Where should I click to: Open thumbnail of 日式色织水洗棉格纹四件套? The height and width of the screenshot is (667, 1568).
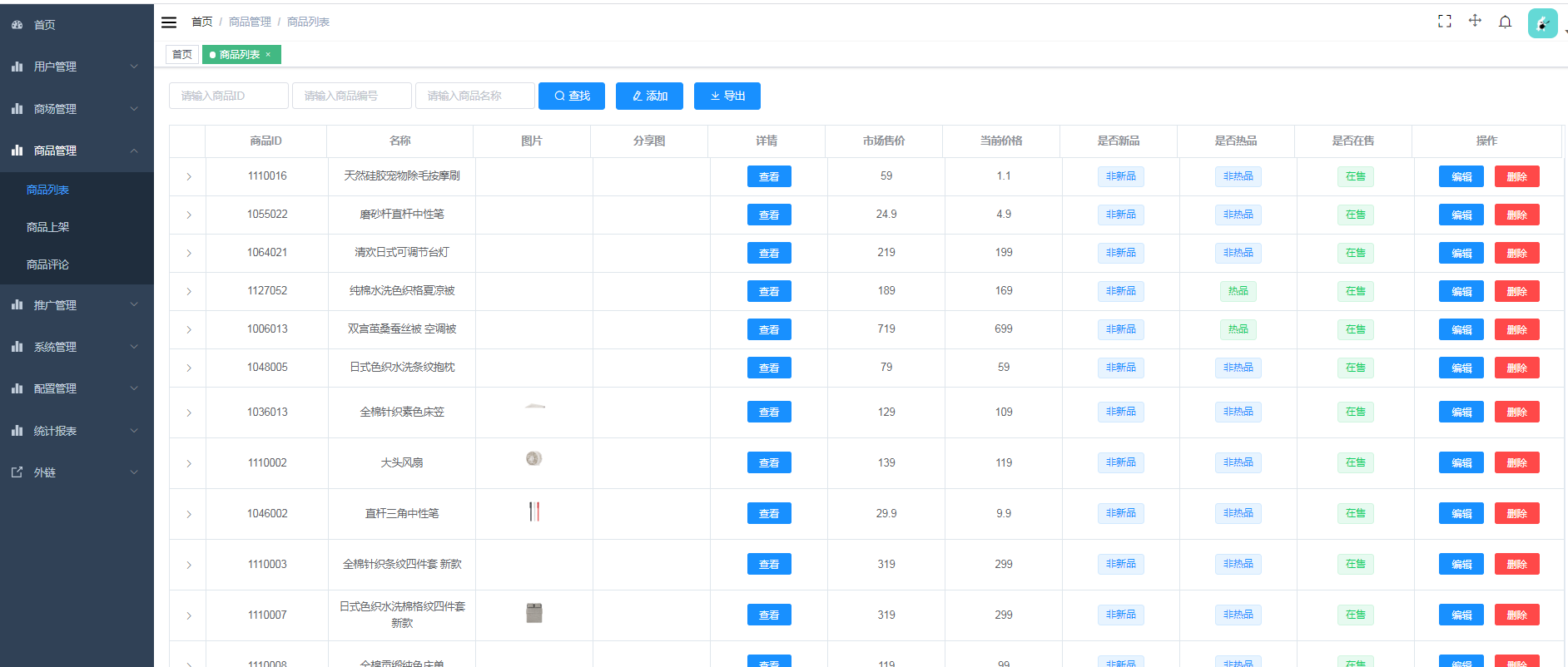tap(534, 613)
